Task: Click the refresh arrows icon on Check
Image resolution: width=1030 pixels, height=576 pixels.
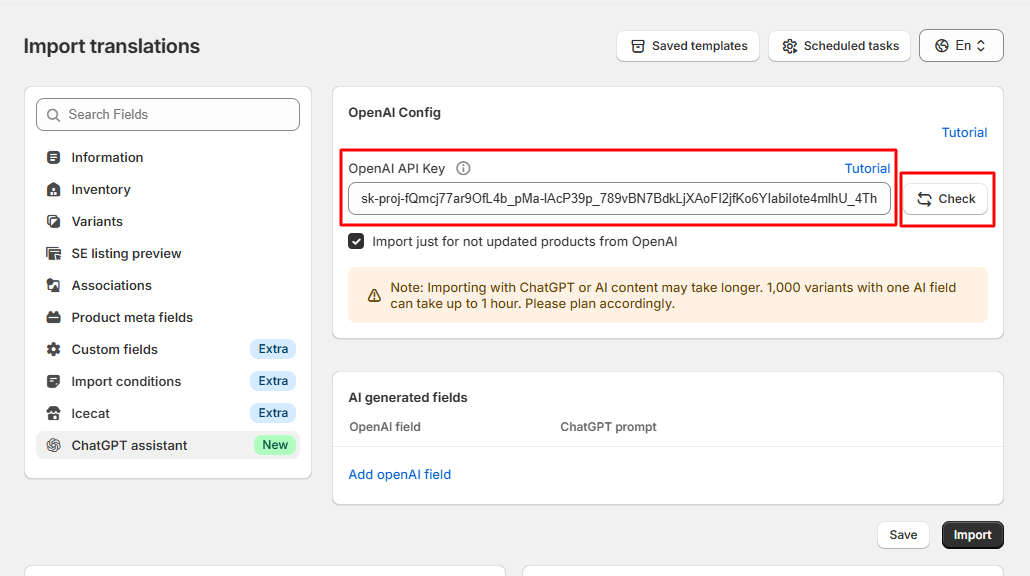Action: coord(924,199)
